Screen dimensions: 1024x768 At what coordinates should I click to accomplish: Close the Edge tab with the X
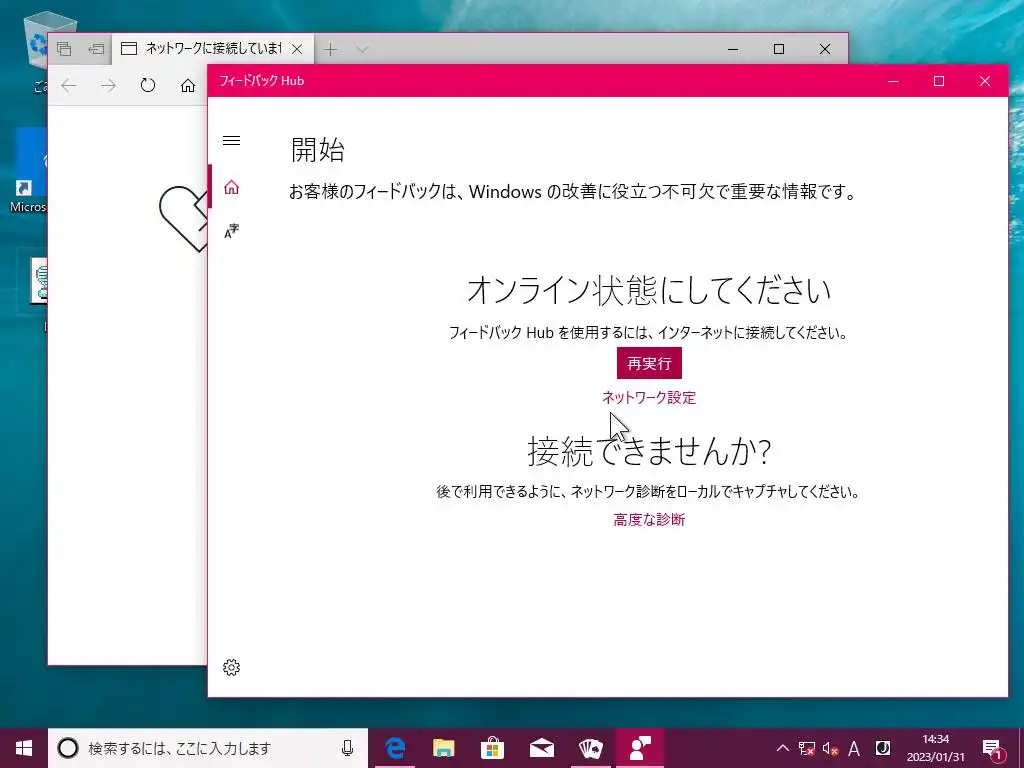click(x=297, y=49)
